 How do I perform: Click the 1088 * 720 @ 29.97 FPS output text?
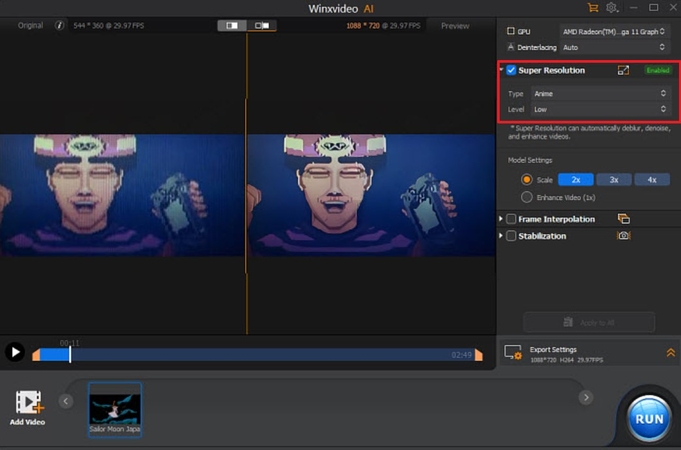(383, 26)
